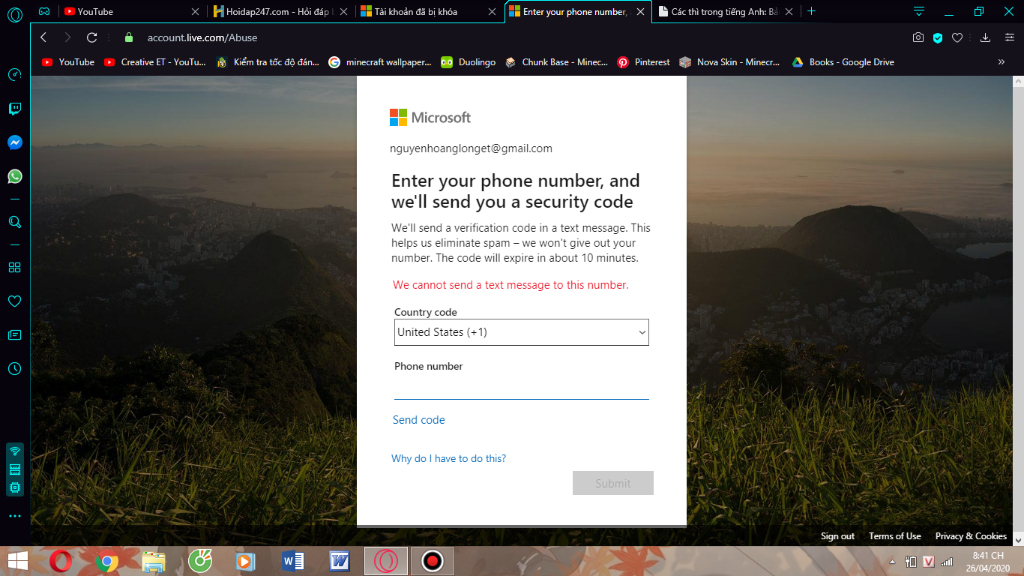This screenshot has height=576, width=1024.
Task: Open network limiter wifi icon in sidebar
Action: tap(14, 451)
